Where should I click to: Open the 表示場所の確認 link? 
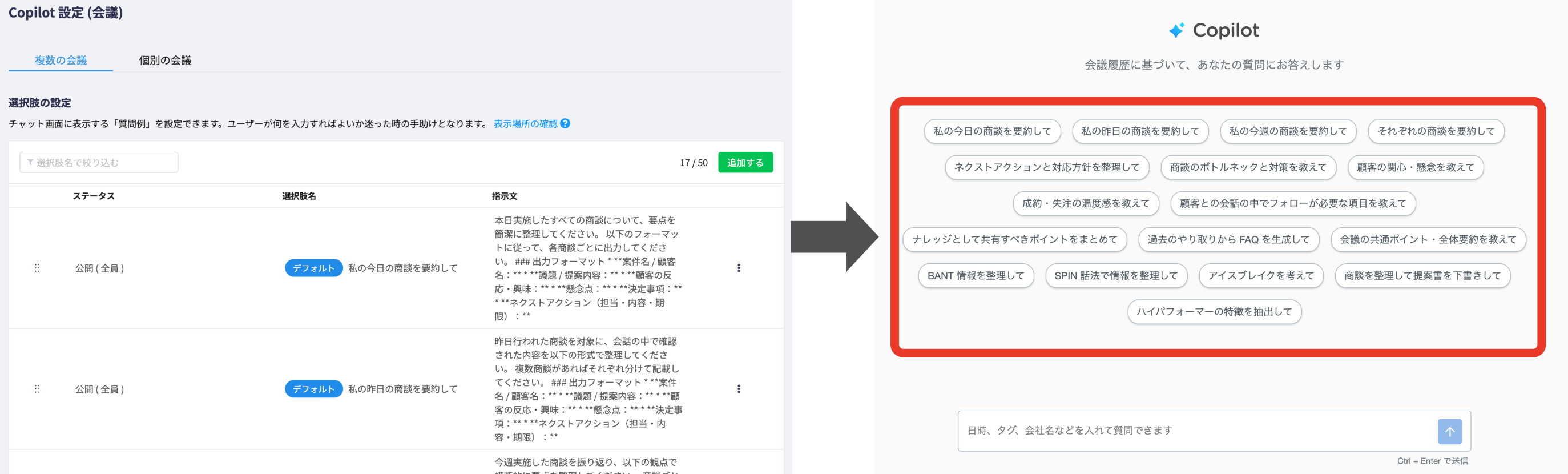(x=525, y=124)
